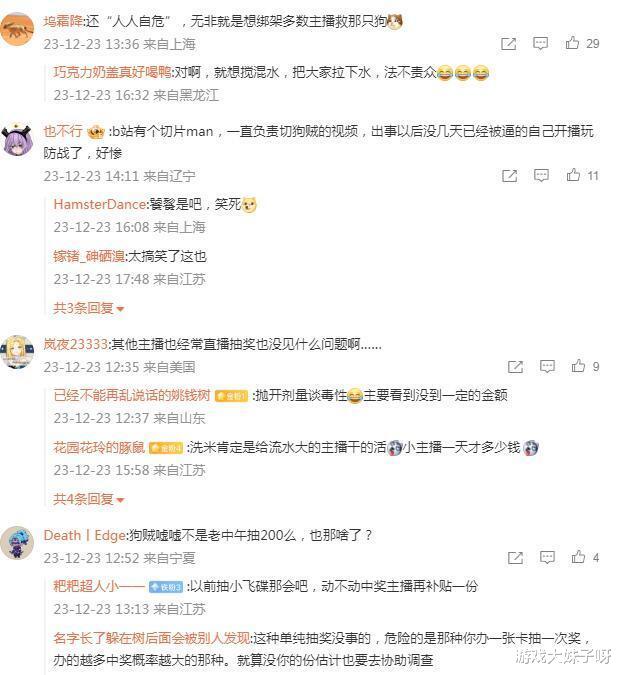Open reply box for 也不行 comment
The image size is (619, 675).
pyautogui.click(x=541, y=175)
